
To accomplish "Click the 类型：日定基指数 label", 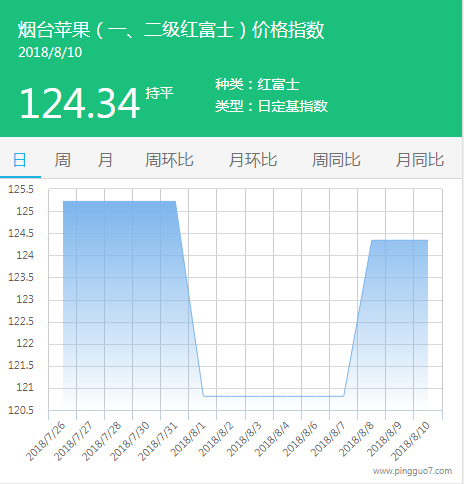I will pyautogui.click(x=271, y=106).
